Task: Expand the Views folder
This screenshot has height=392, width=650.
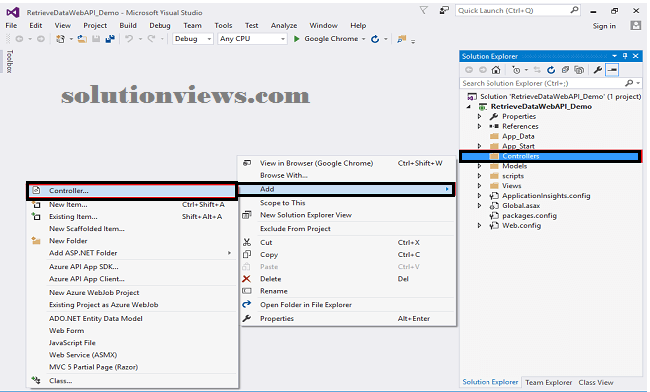Action: (479, 186)
